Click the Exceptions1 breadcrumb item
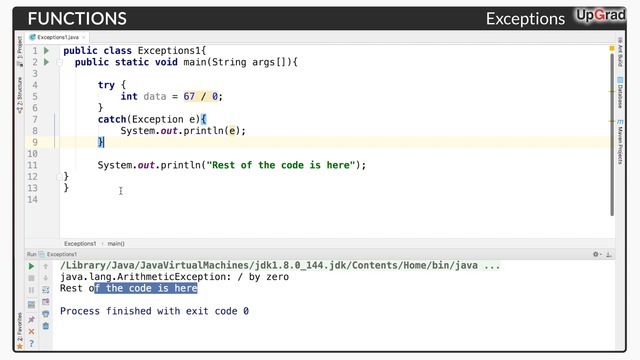The height and width of the screenshot is (360, 640). coord(80,244)
